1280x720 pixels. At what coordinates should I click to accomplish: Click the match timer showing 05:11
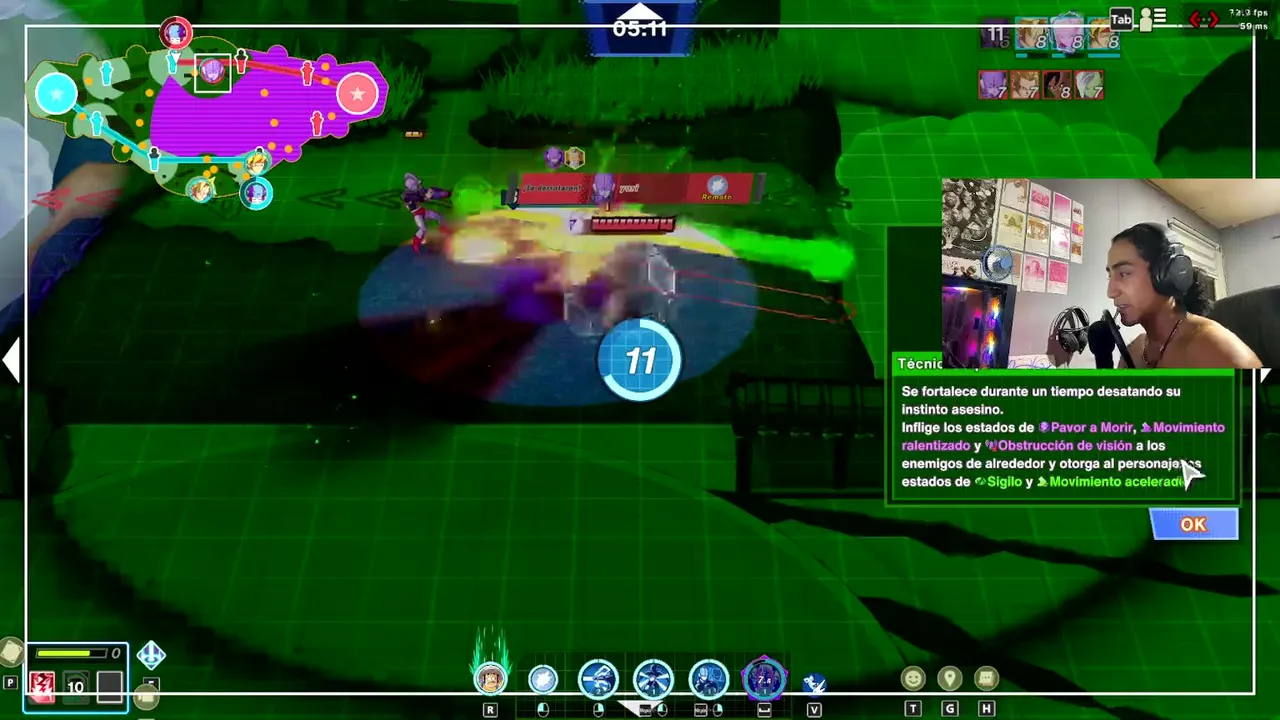coord(640,29)
